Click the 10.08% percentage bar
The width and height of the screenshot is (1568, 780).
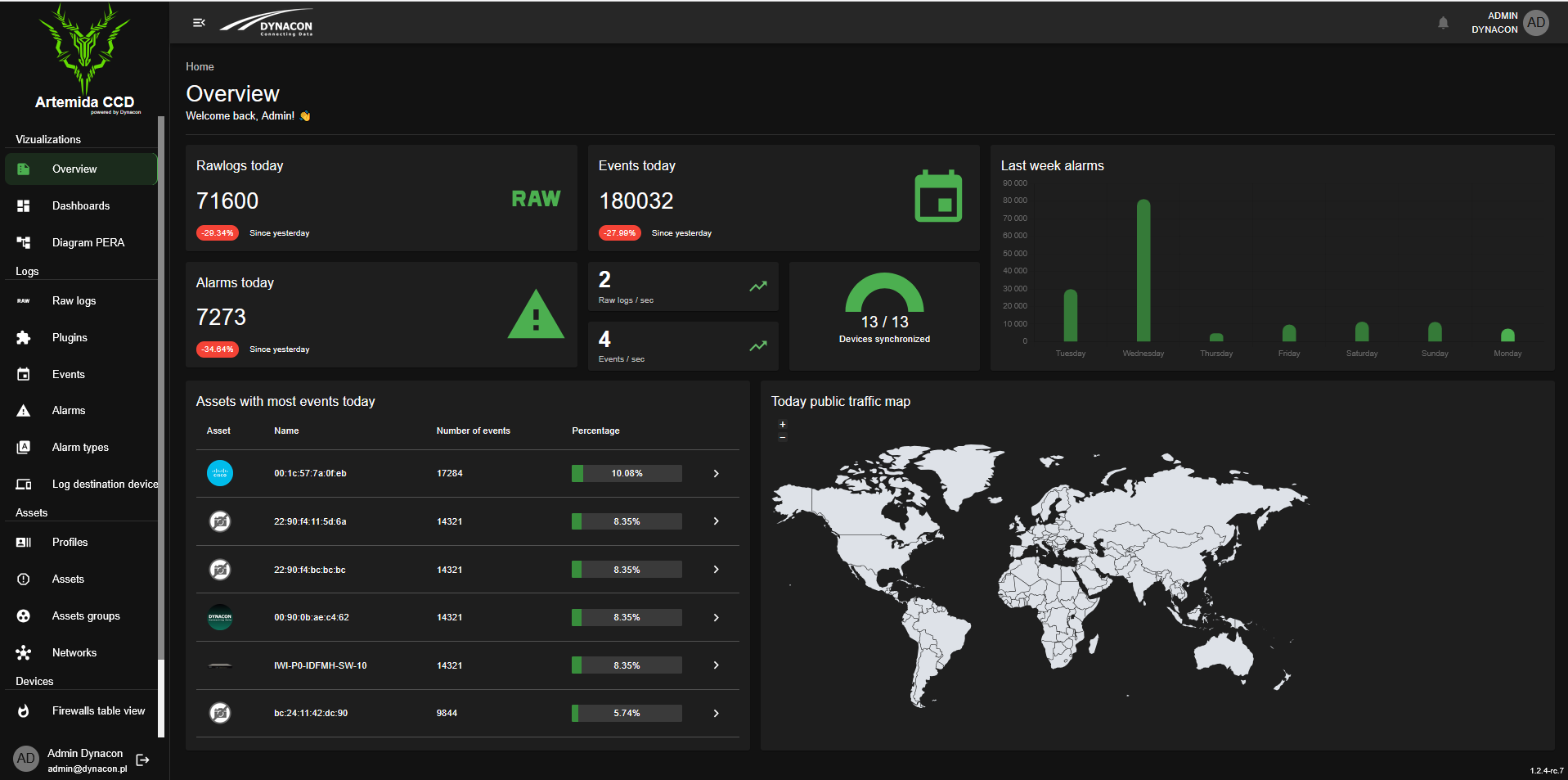[x=627, y=473]
